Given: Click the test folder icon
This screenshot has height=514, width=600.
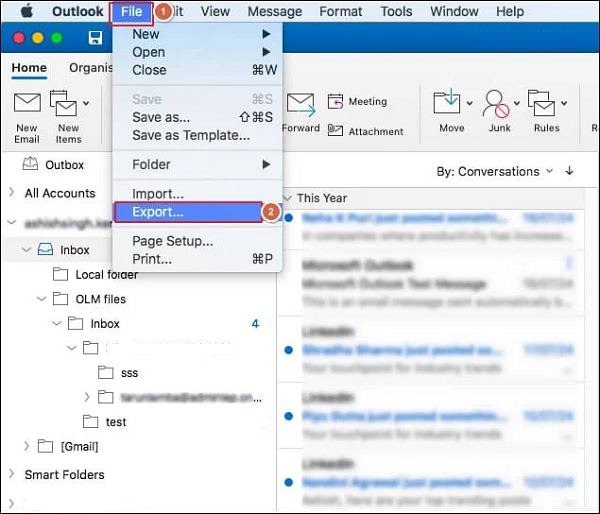Looking at the screenshot, I should [x=91, y=421].
